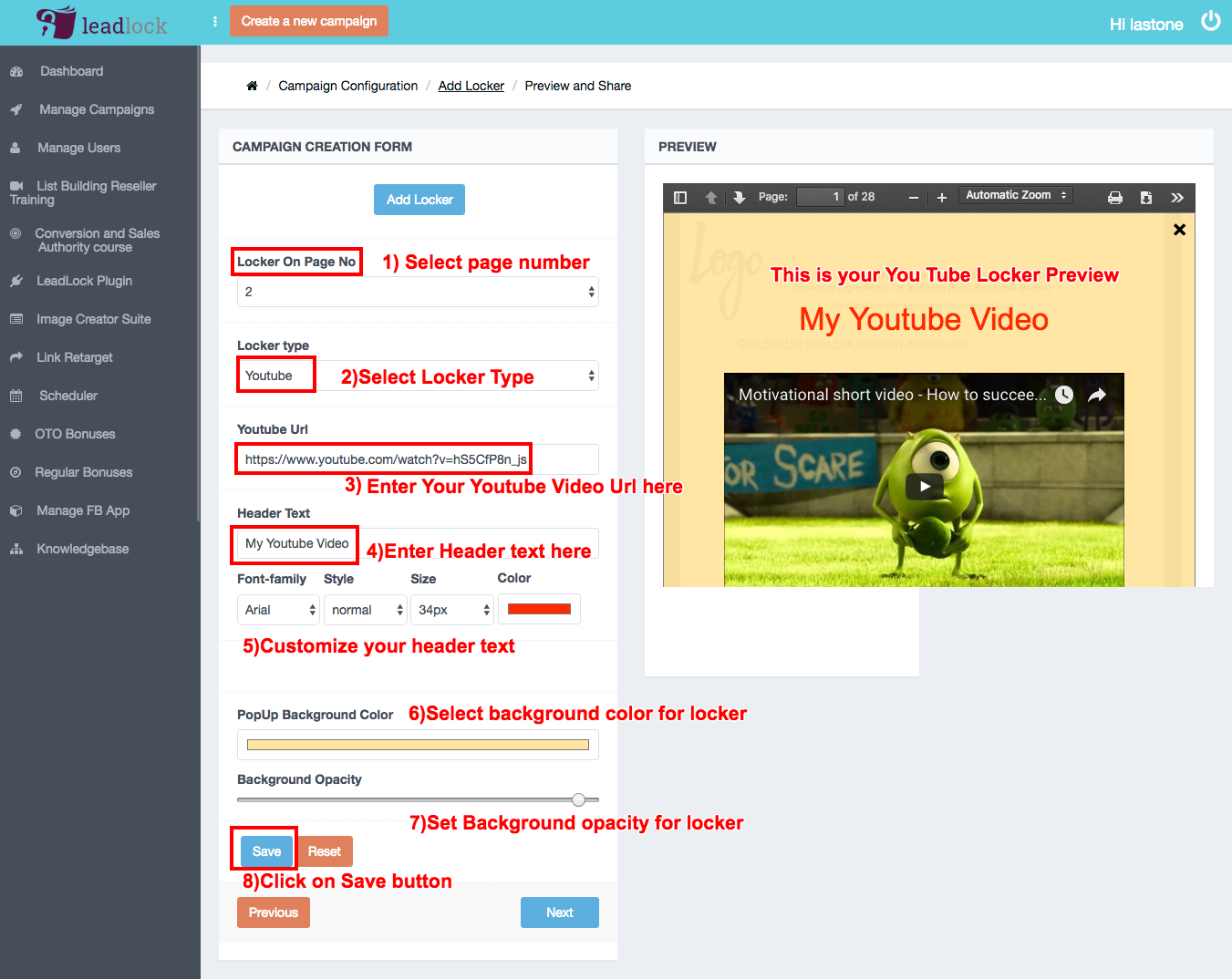Go to home via breadcrumb house icon

click(x=252, y=86)
